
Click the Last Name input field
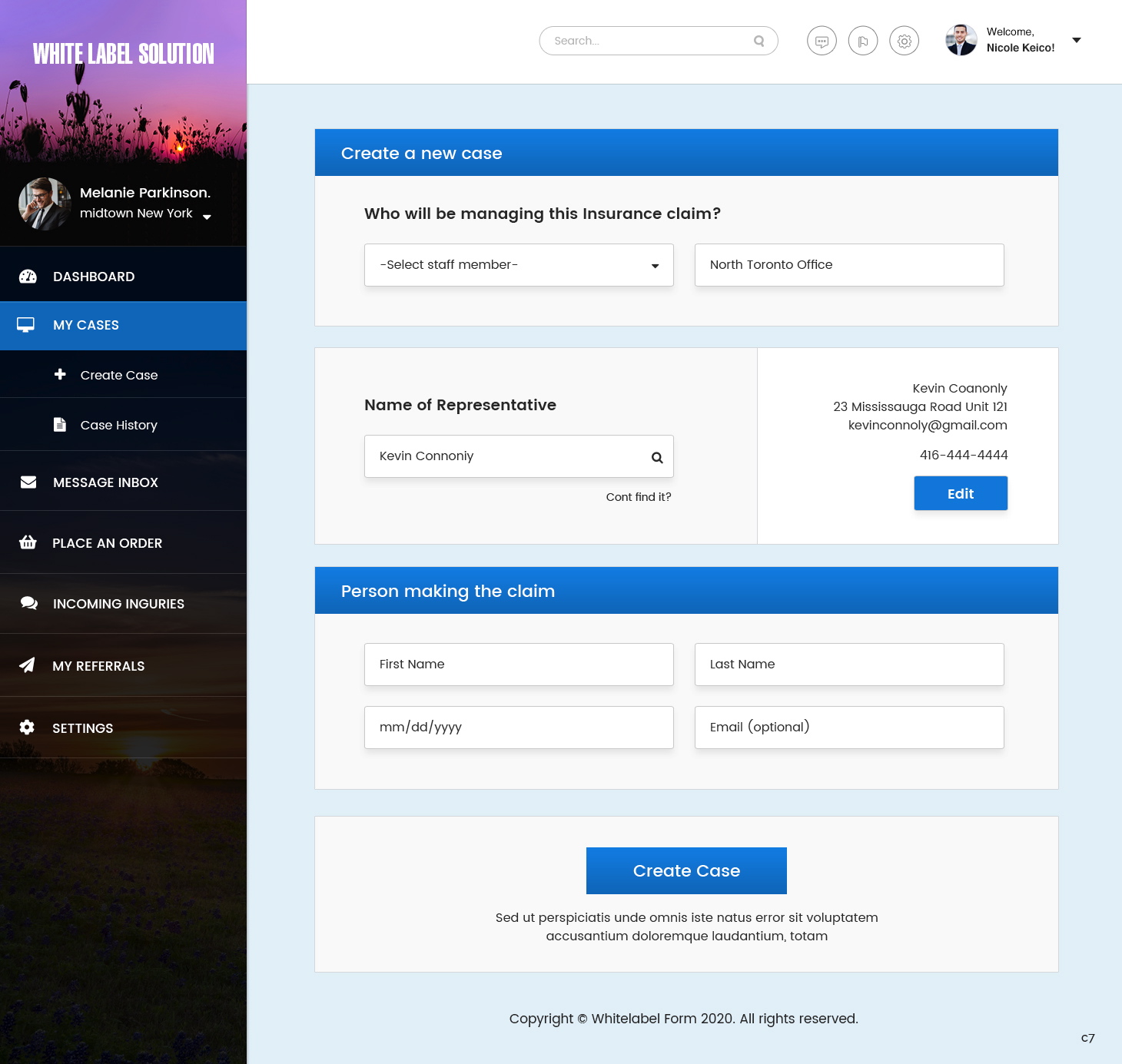pyautogui.click(x=849, y=665)
